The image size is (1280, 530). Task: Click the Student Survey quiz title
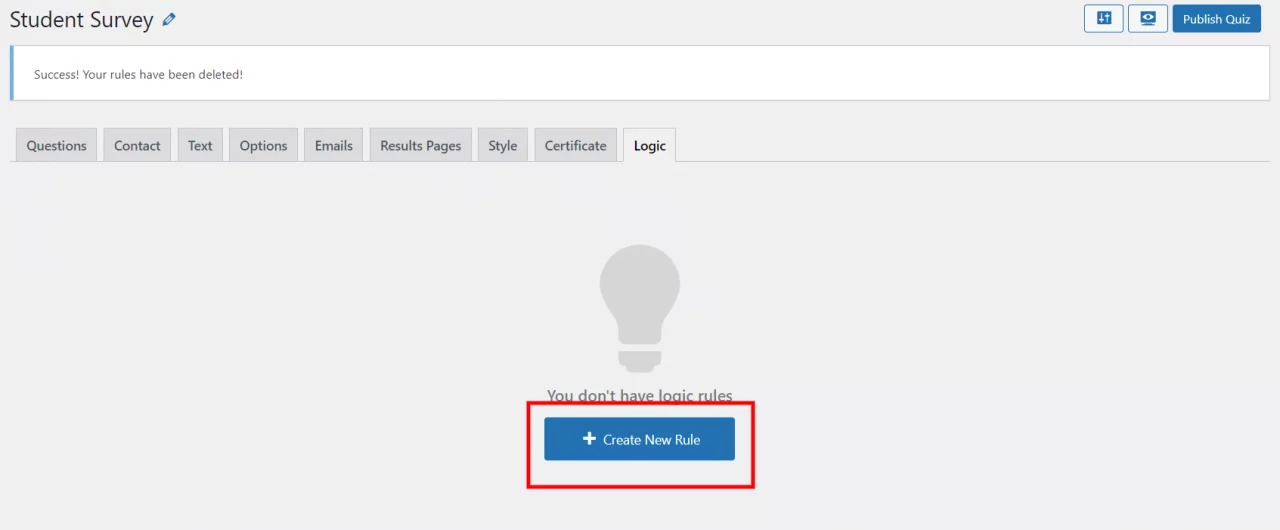click(82, 19)
